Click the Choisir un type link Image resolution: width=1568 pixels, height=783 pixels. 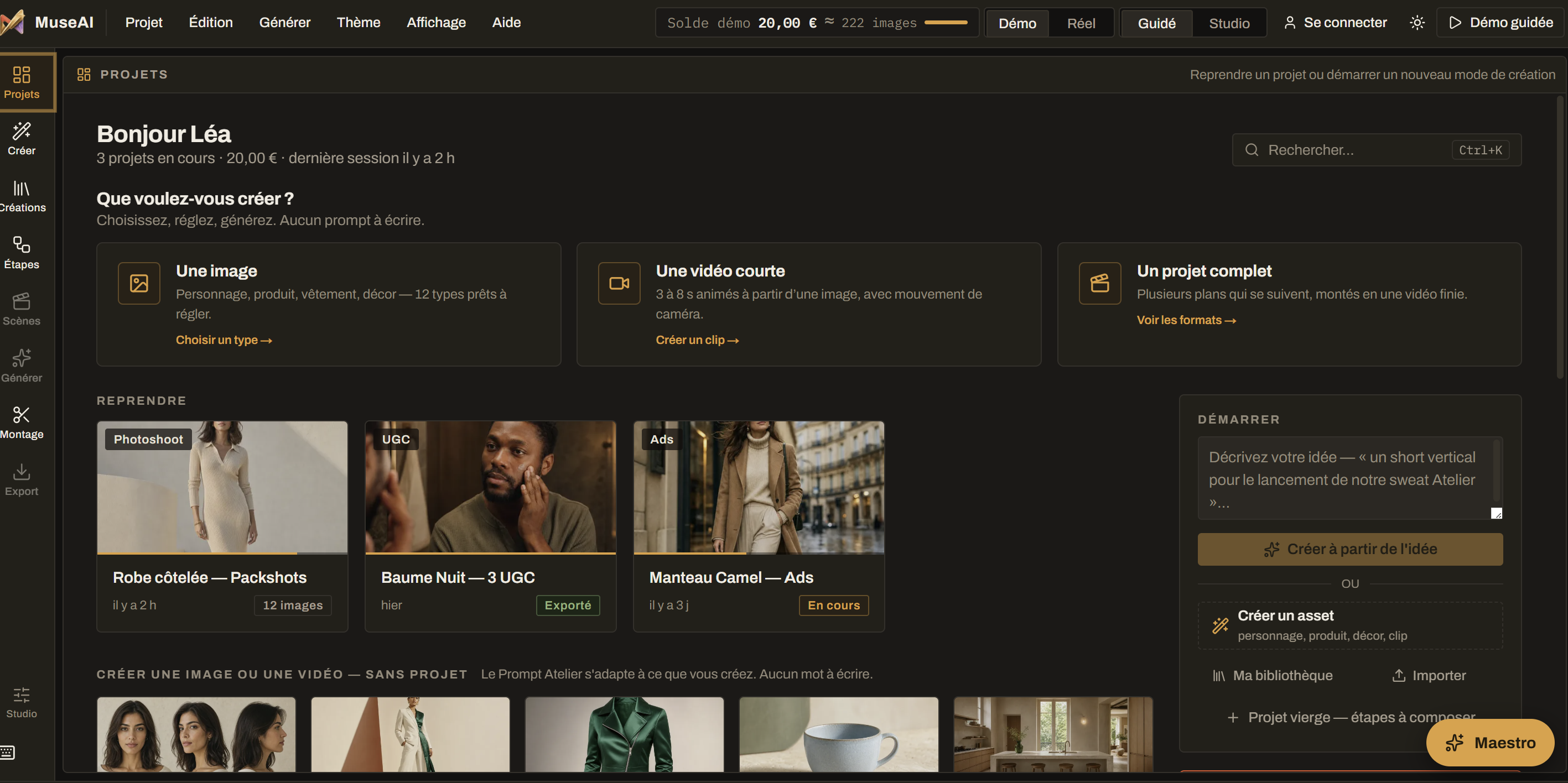[224, 340]
